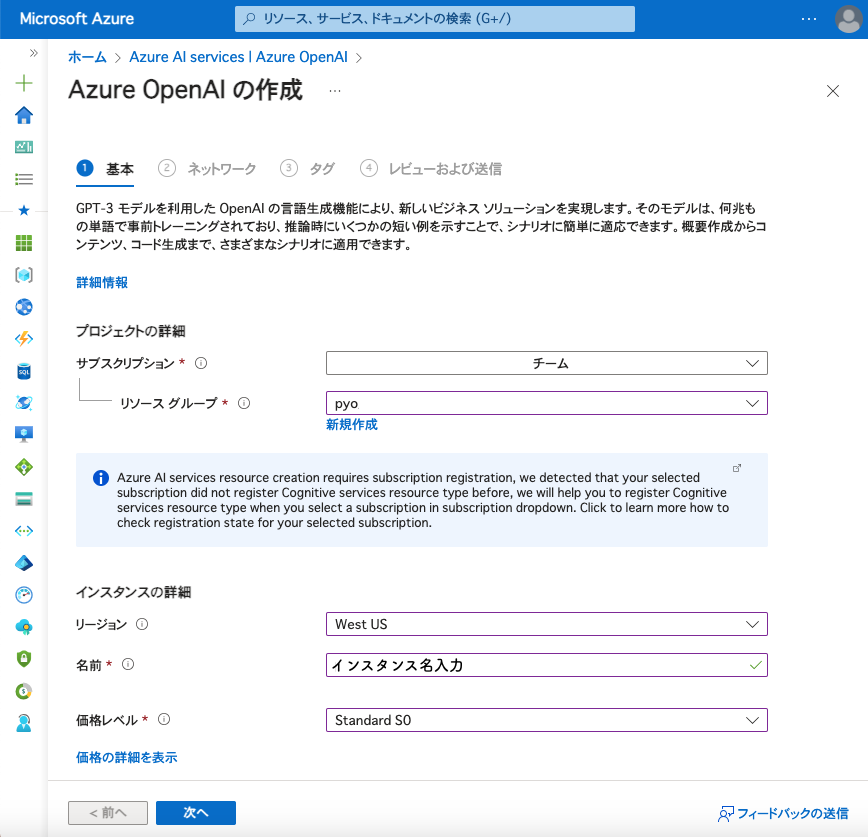Switch to the タグ tab

pyautogui.click(x=307, y=168)
